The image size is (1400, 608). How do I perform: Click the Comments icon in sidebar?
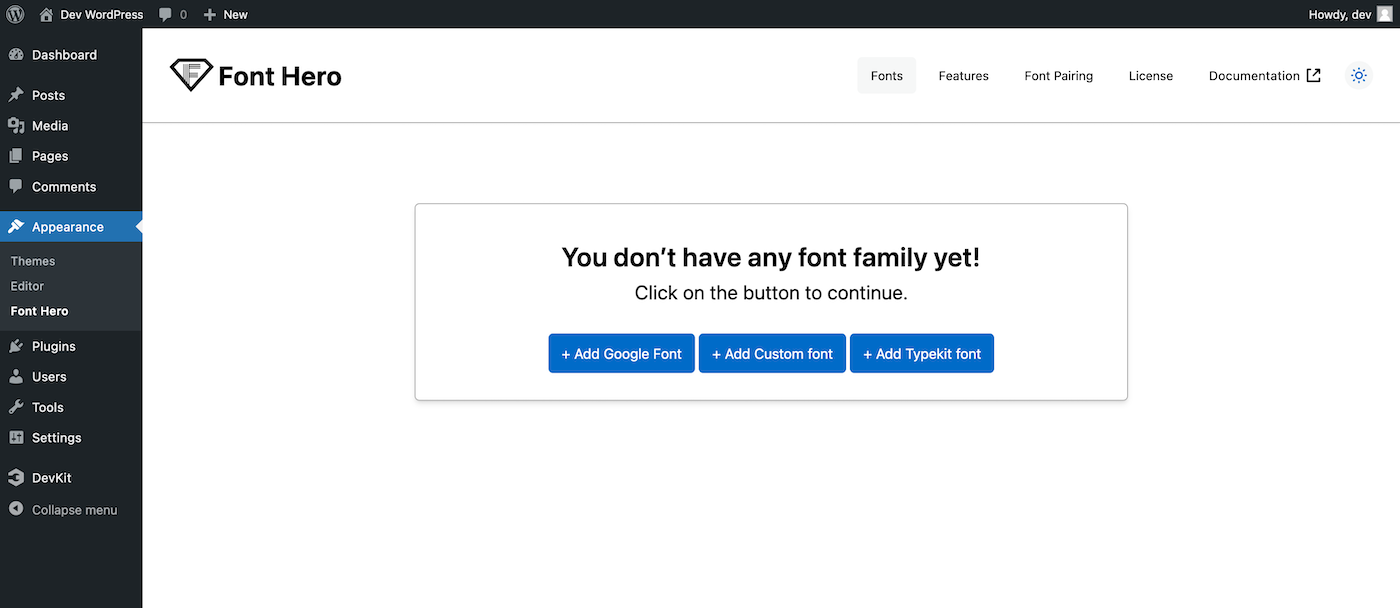pyautogui.click(x=16, y=187)
